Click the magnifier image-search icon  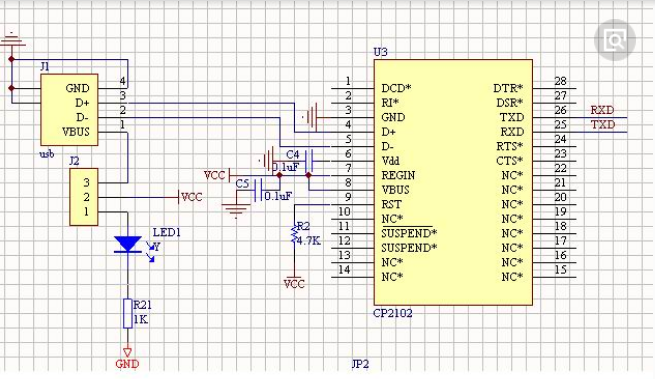pyautogui.click(x=614, y=40)
